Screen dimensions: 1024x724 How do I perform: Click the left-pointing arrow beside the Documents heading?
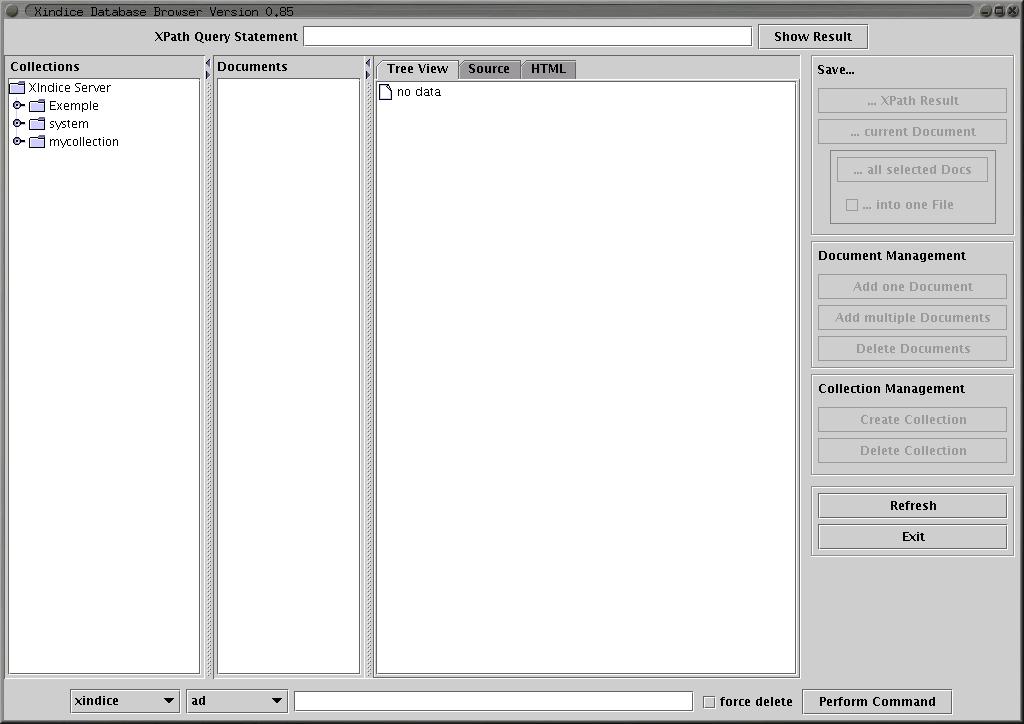pos(208,63)
